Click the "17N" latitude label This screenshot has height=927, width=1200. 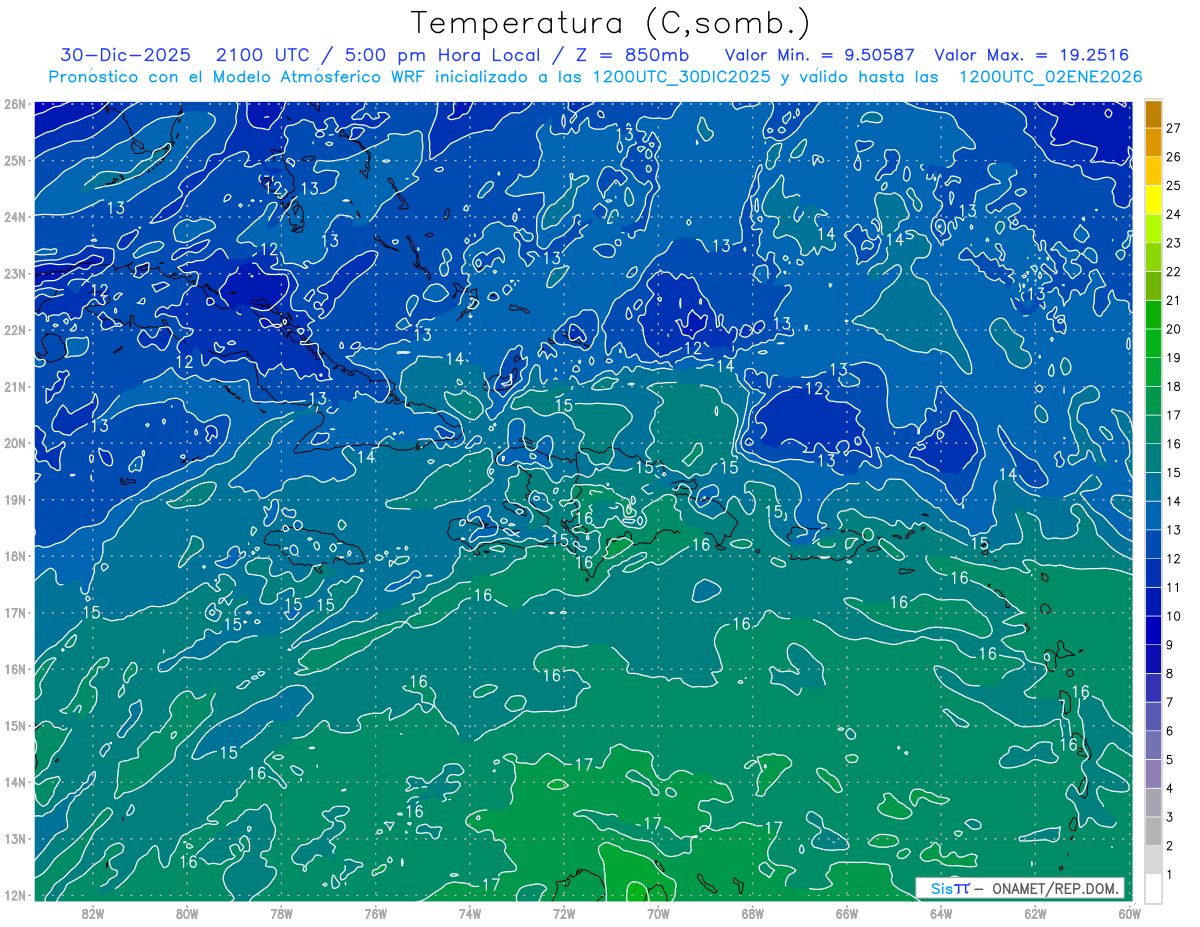click(x=14, y=612)
